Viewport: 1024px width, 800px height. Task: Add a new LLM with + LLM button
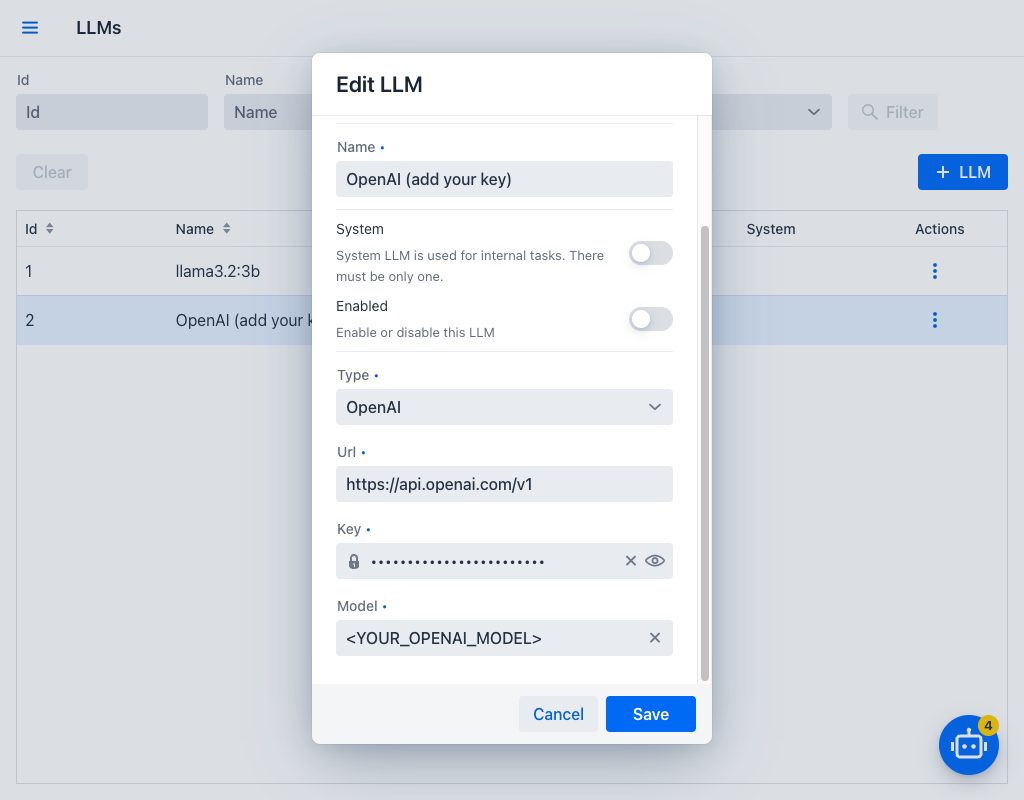point(963,172)
